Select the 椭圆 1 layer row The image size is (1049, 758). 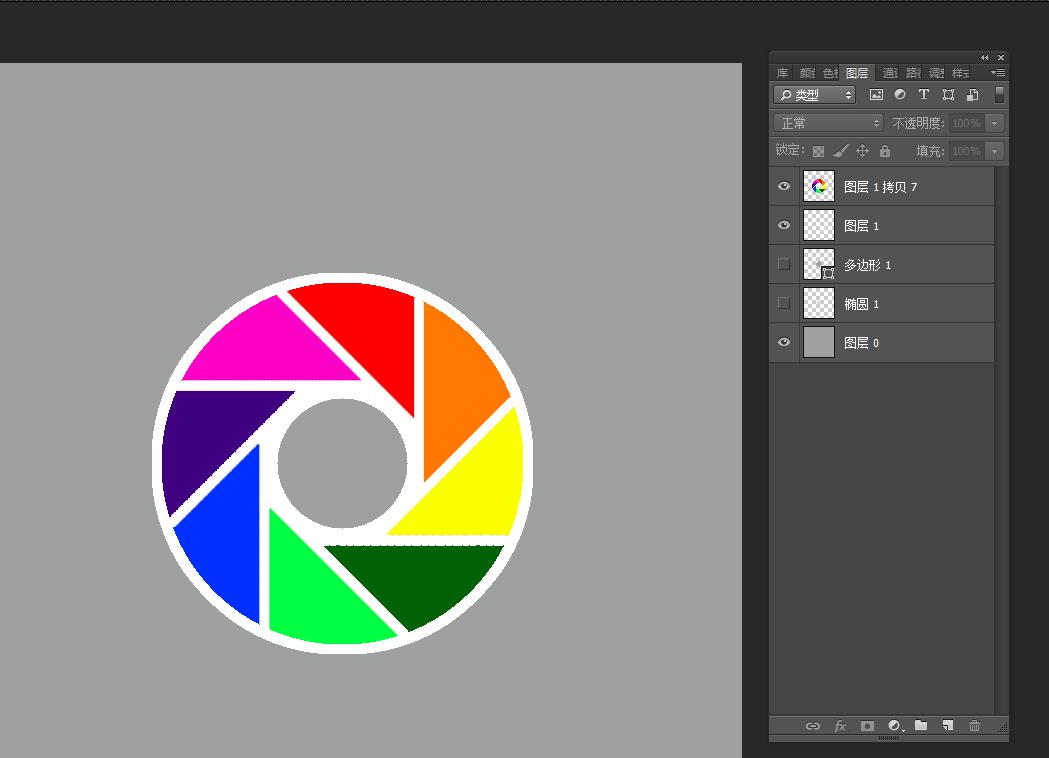pyautogui.click(x=900, y=303)
